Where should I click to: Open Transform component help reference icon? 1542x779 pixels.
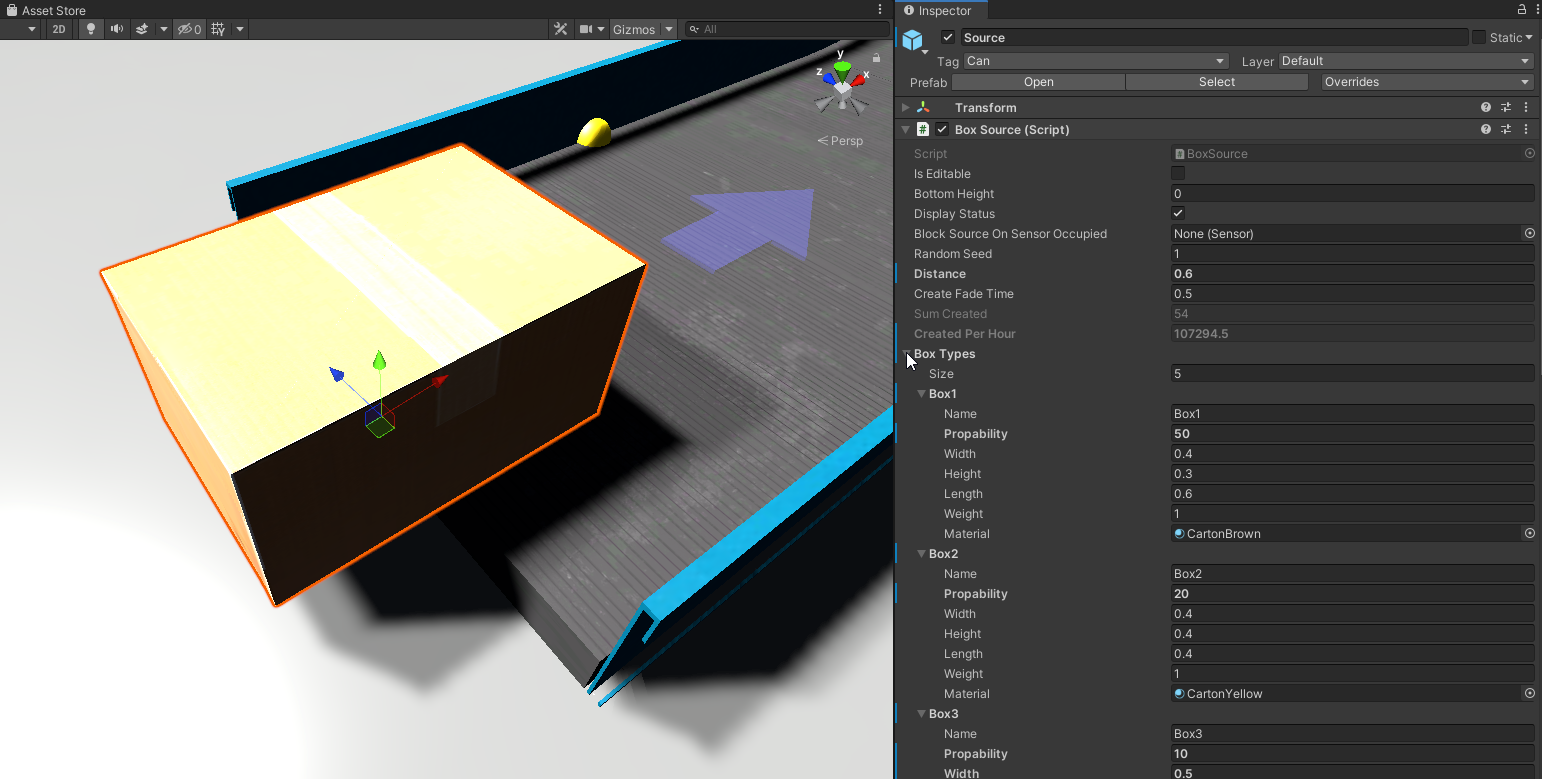click(x=1486, y=107)
